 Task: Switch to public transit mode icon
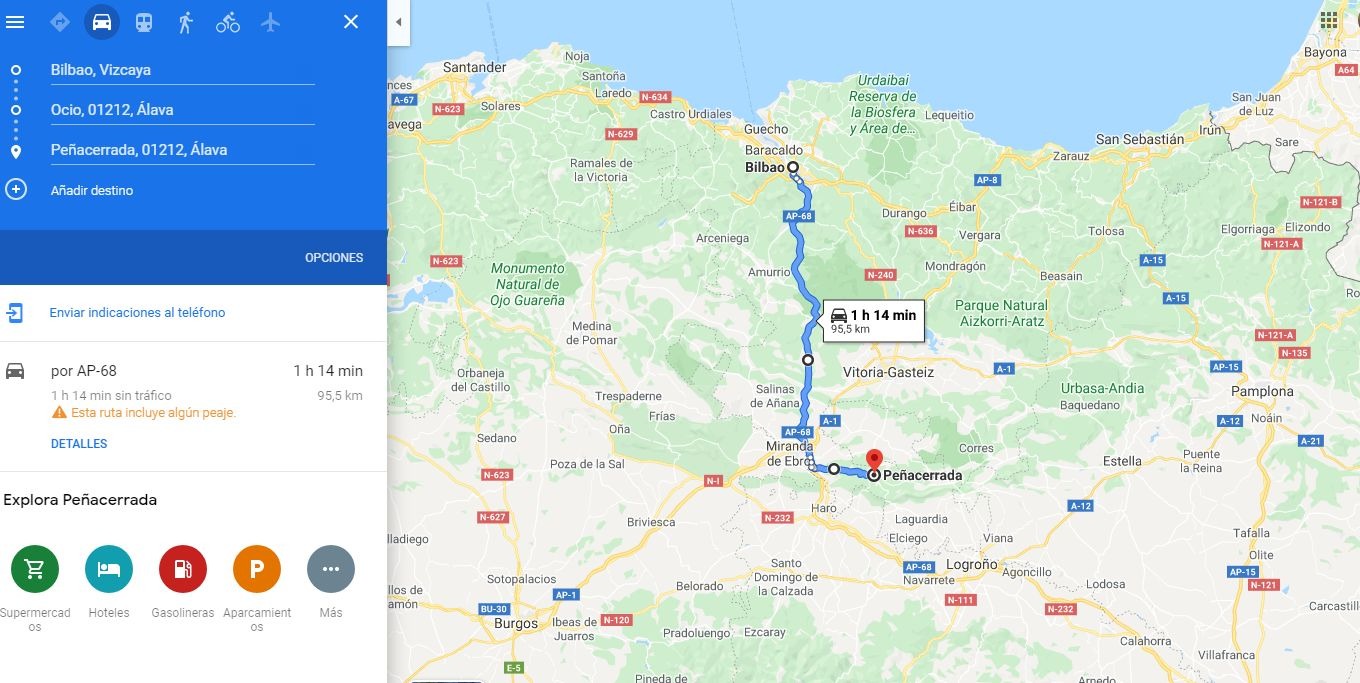144,22
